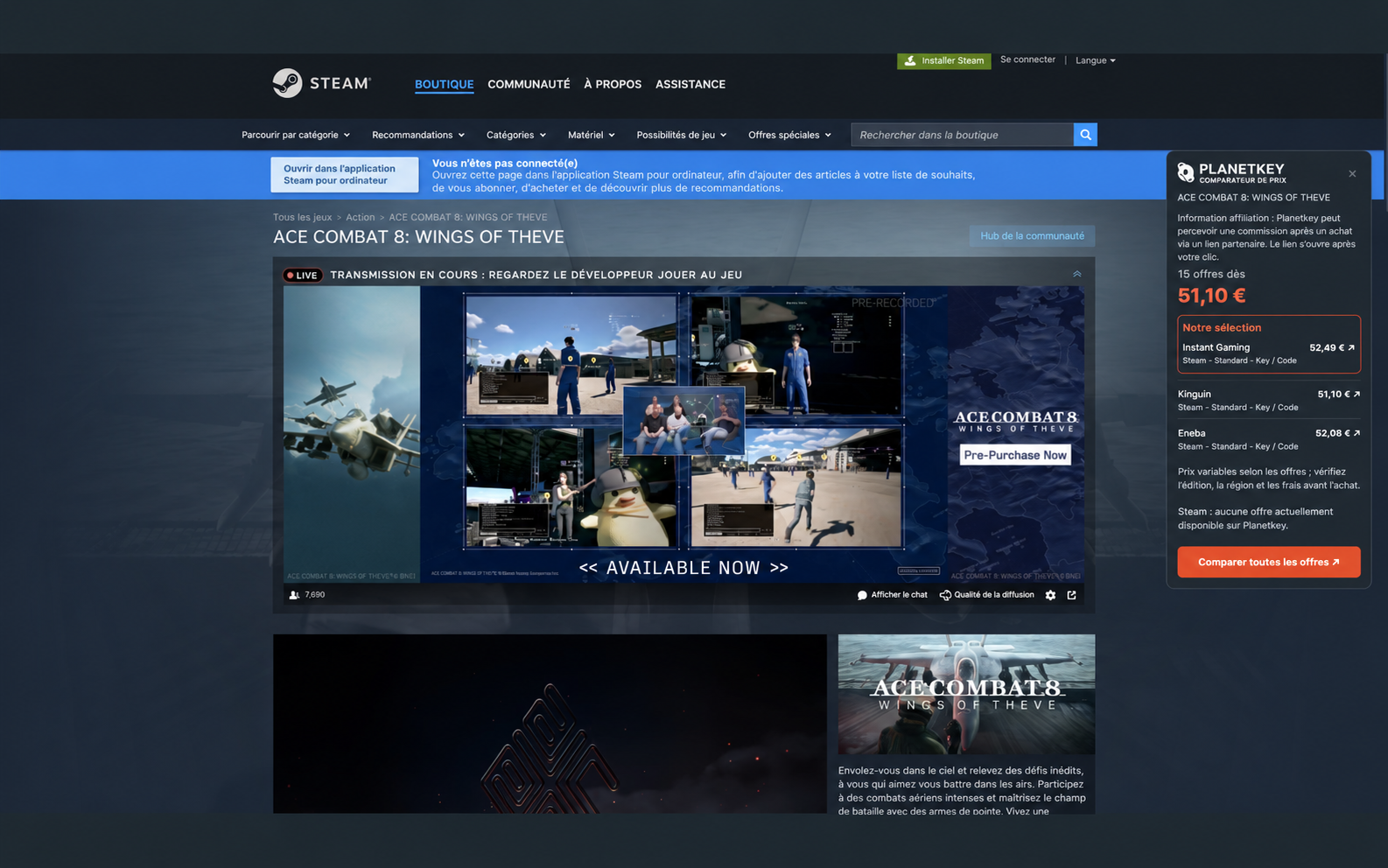
Task: Select the COMMUNAUTÉ tab
Action: tap(529, 84)
